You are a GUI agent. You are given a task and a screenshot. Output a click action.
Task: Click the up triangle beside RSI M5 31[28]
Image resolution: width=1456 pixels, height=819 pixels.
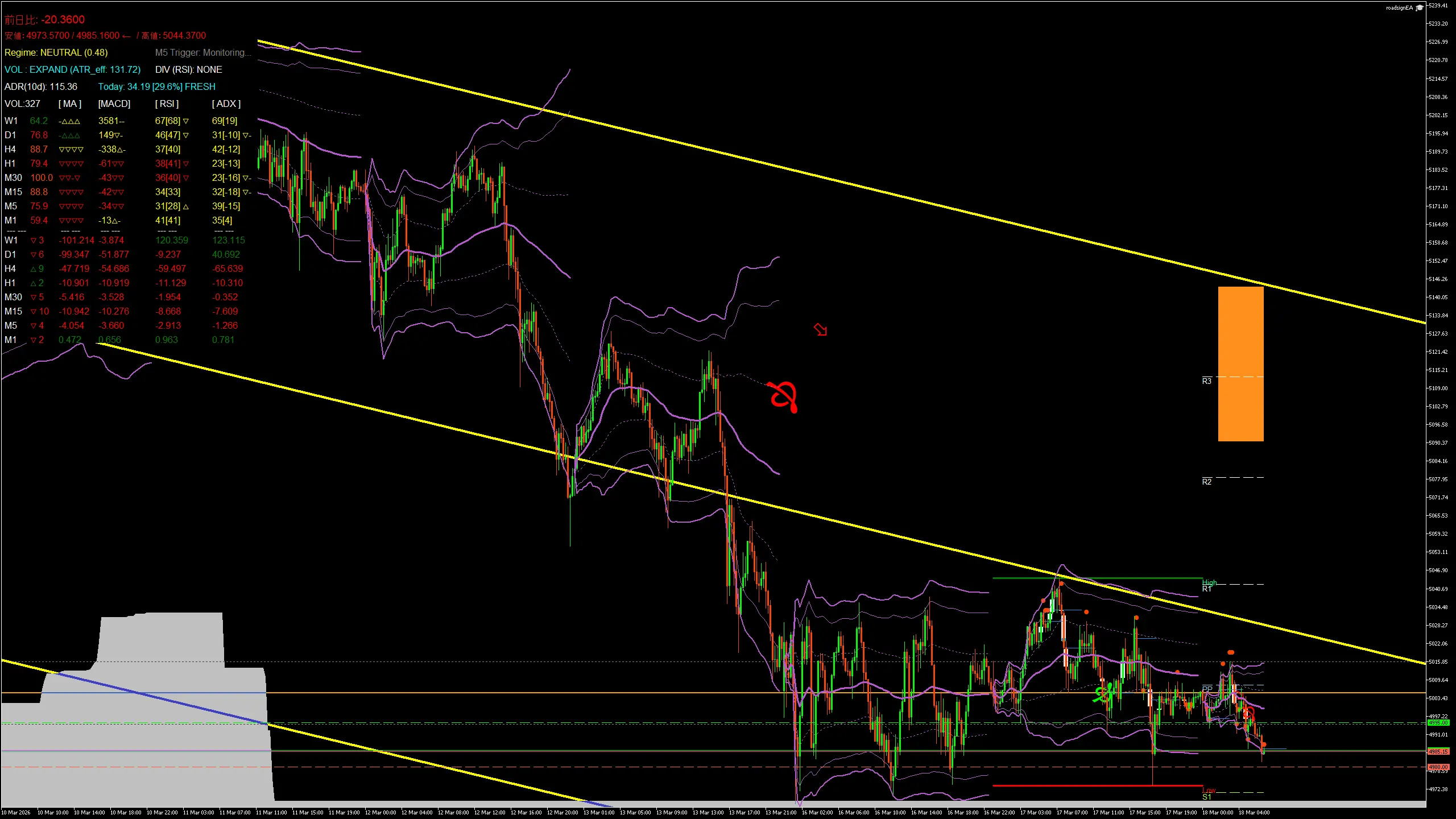coord(186,206)
